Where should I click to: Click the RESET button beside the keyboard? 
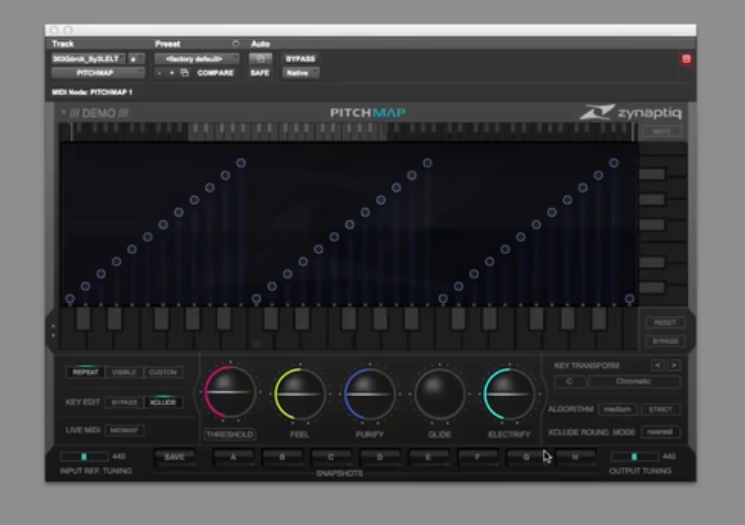pyautogui.click(x=665, y=323)
